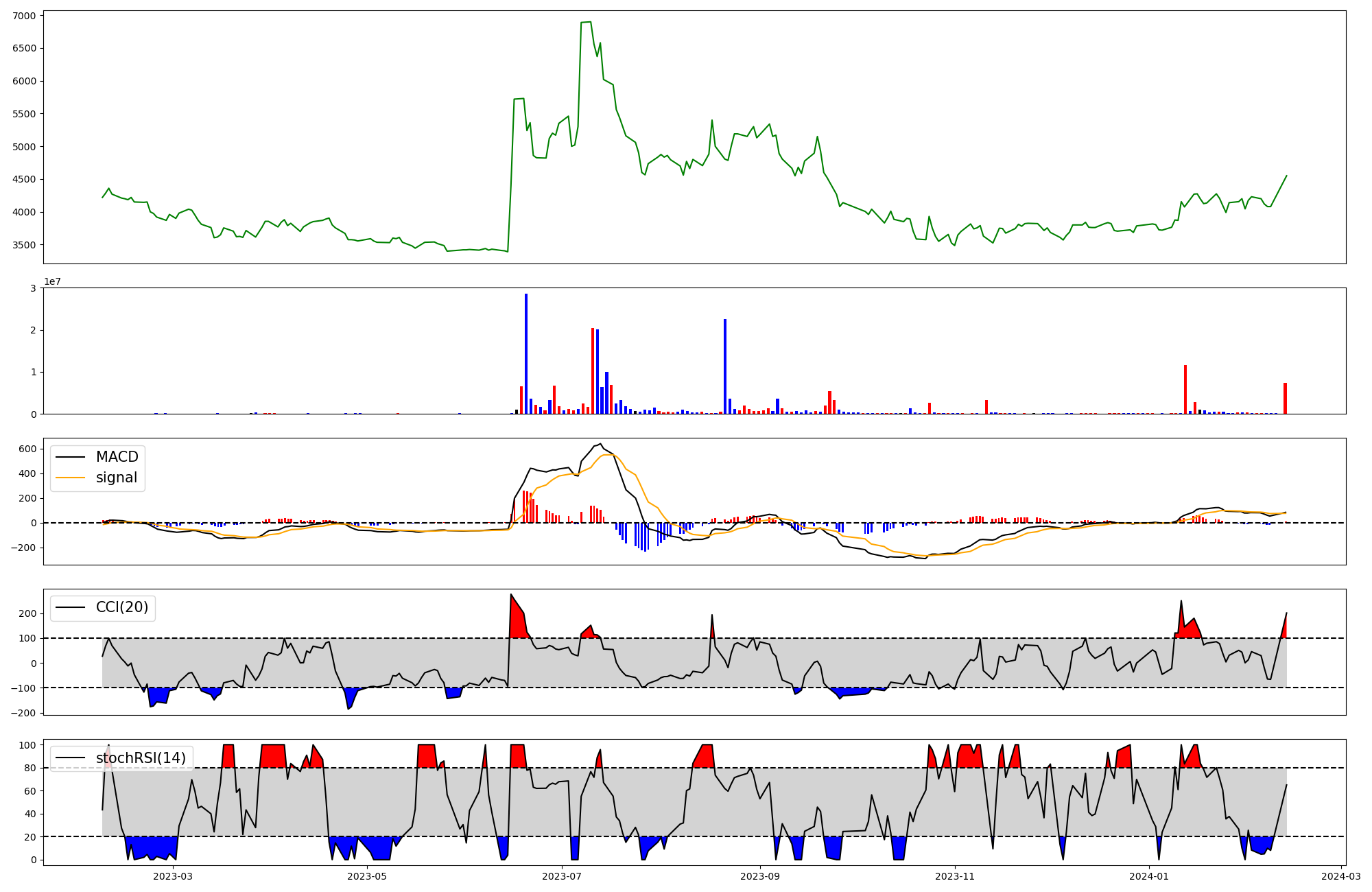The width and height of the screenshot is (1372, 892).
Task: Click the orange signal legend line
Action: 70,478
